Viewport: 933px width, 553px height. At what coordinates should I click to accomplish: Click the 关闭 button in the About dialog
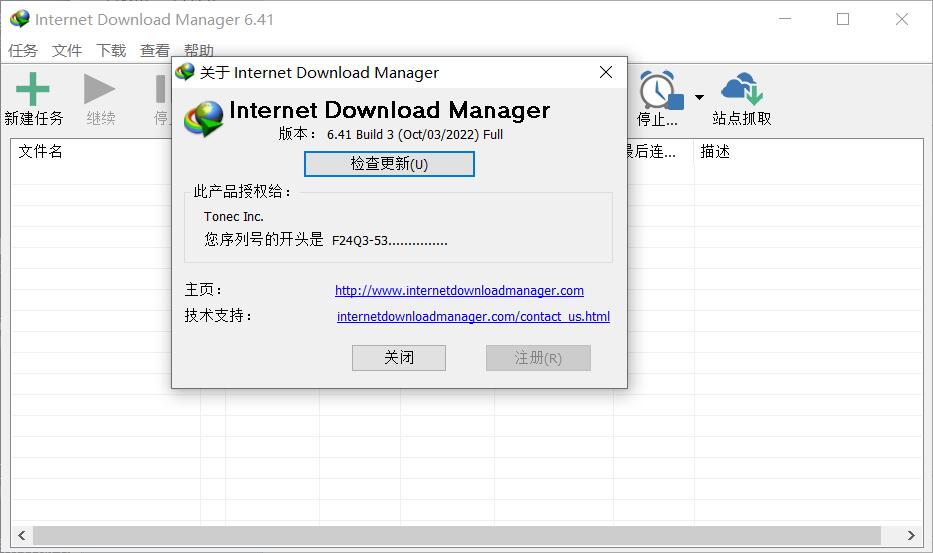pos(399,358)
